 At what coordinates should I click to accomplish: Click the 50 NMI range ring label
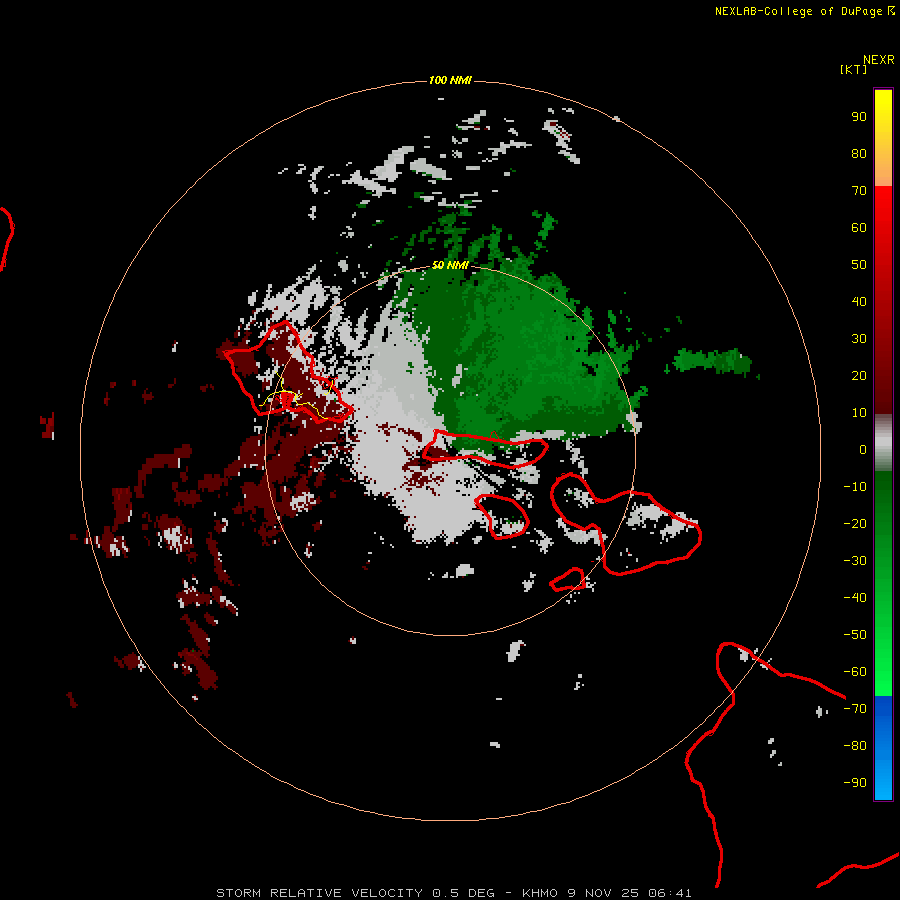pyautogui.click(x=450, y=265)
